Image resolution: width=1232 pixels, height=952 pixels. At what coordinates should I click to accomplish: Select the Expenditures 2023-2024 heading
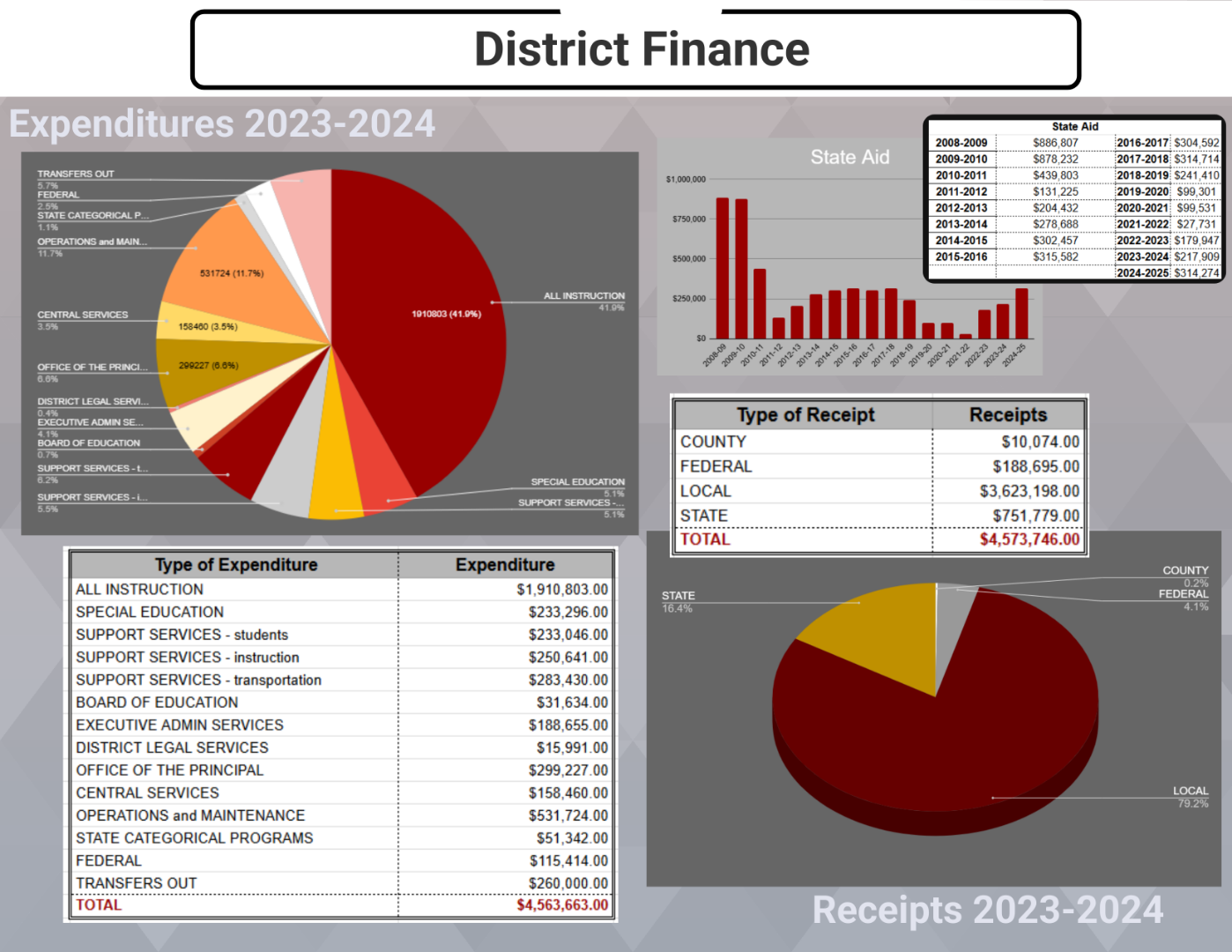[x=222, y=124]
